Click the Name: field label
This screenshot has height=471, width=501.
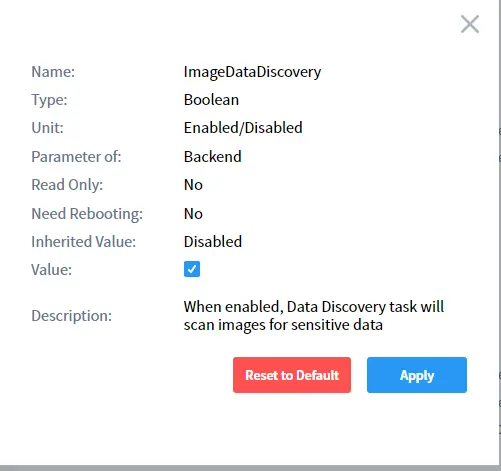(x=53, y=72)
